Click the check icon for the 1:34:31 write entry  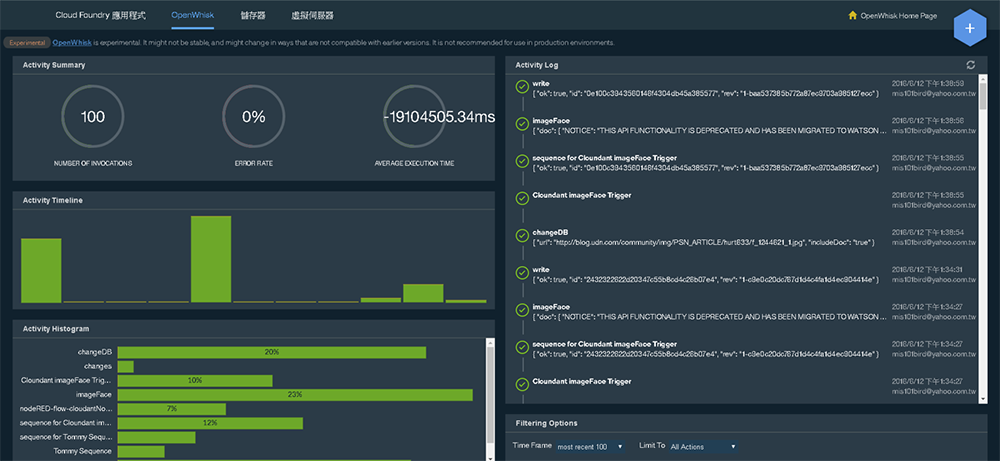coord(522,273)
